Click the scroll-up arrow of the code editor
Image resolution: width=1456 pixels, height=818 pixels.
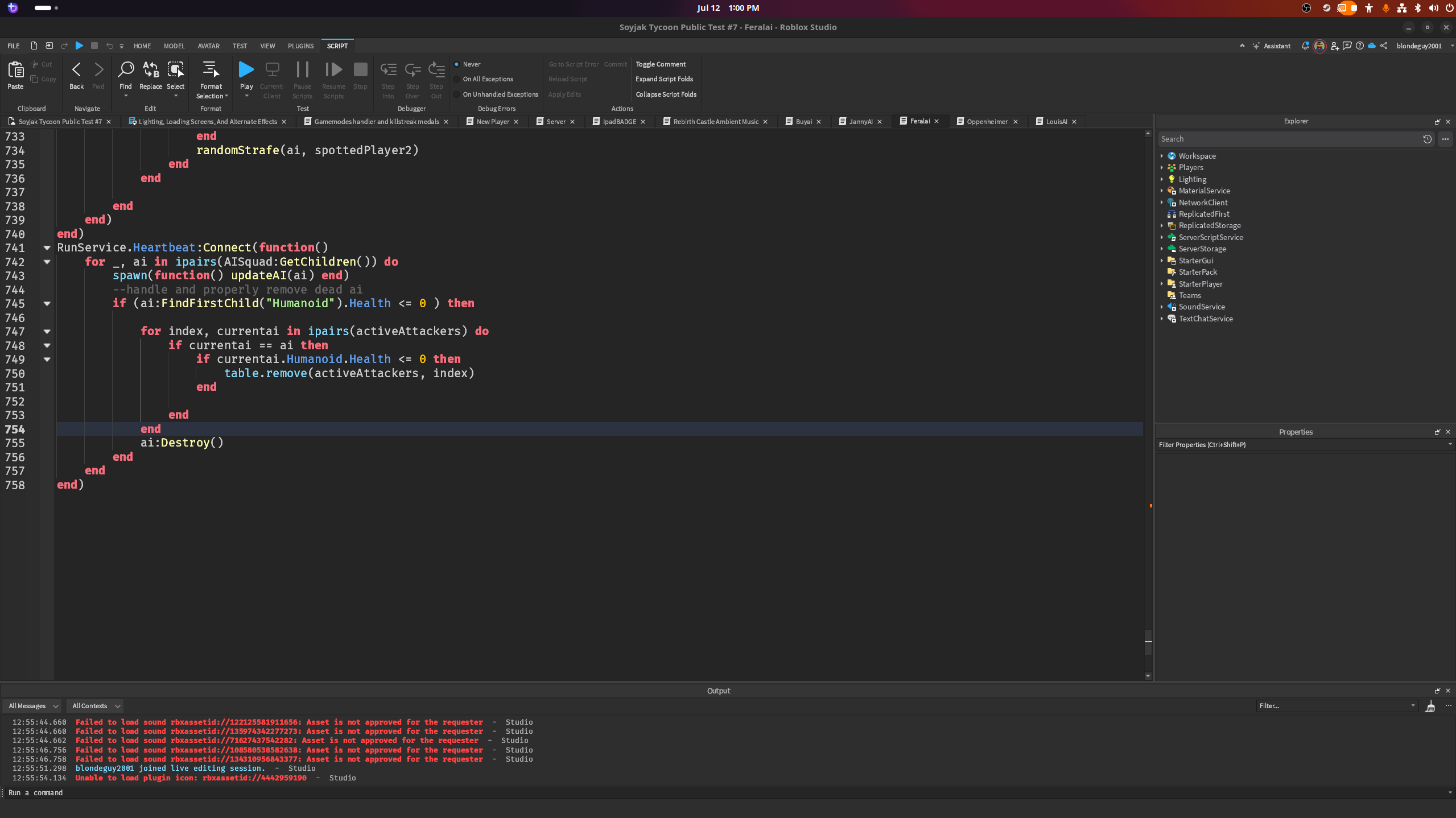(1148, 133)
